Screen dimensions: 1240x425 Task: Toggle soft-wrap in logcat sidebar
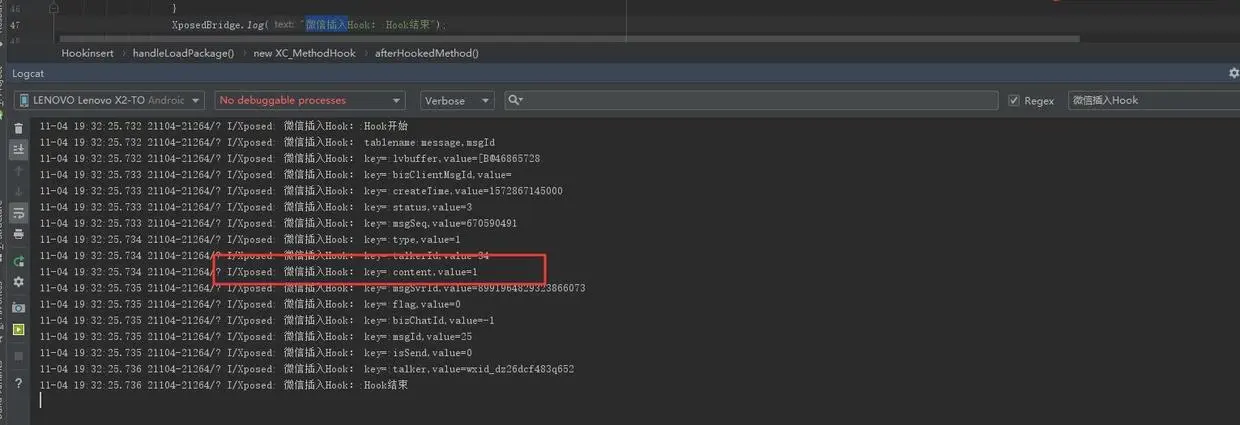point(18,214)
